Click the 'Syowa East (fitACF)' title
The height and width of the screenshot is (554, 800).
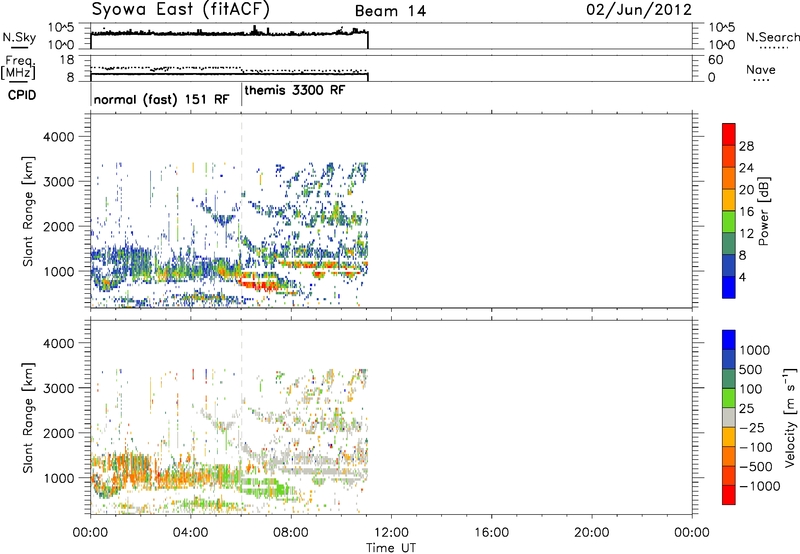pyautogui.click(x=181, y=9)
